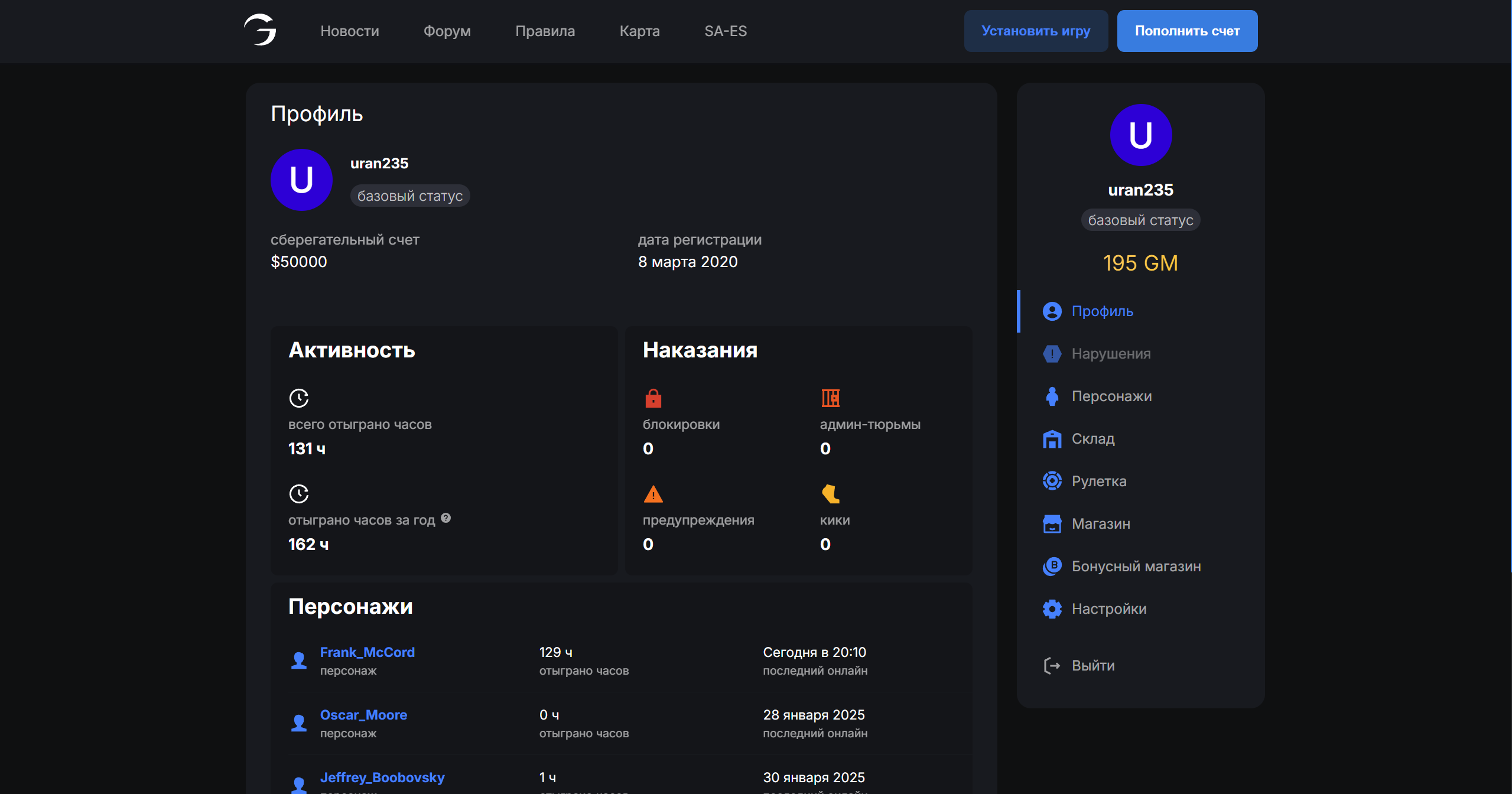This screenshot has width=1512, height=794.
Task: Click the Settings (Настройки) gear icon
Action: pyautogui.click(x=1052, y=608)
